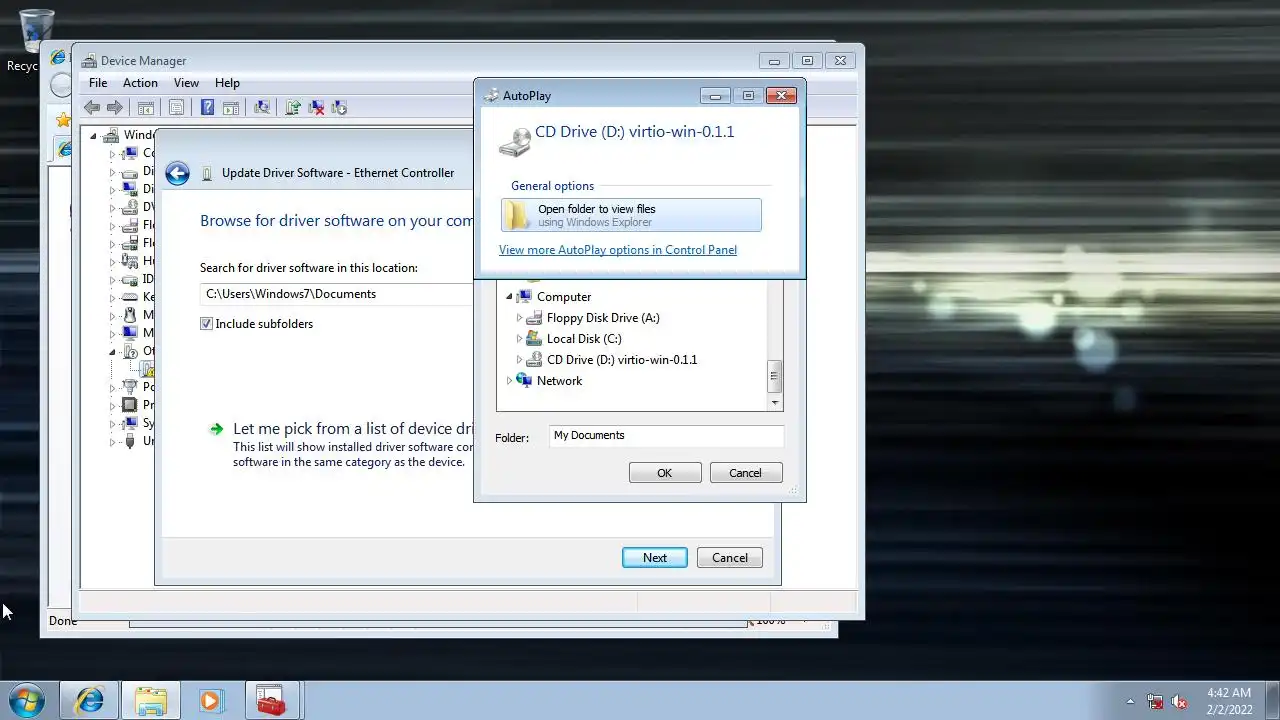Click OK in the Browse For Folder dialog
This screenshot has height=720, width=1280.
(x=665, y=473)
